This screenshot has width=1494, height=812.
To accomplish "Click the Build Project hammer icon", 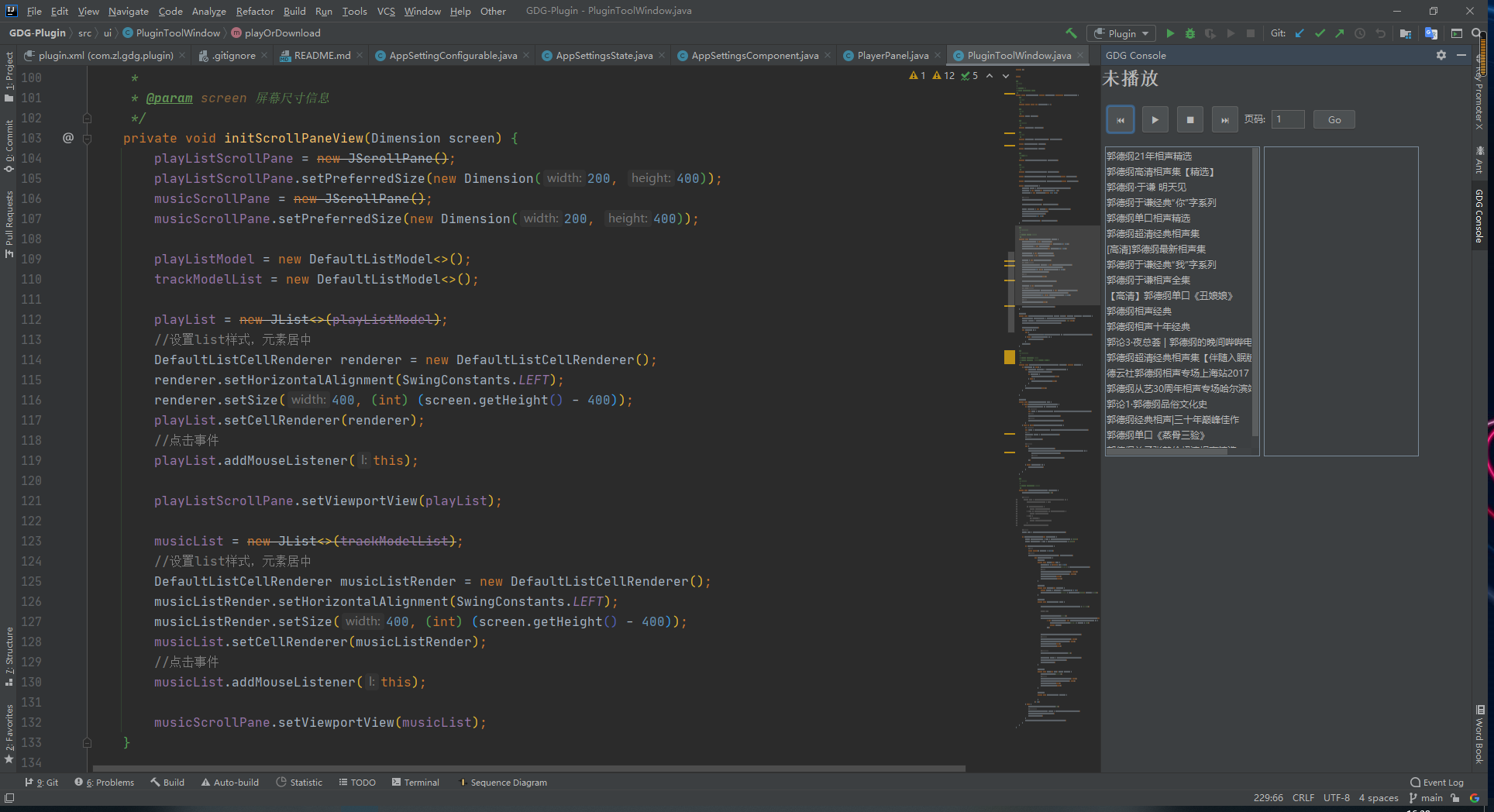I will click(x=1071, y=33).
